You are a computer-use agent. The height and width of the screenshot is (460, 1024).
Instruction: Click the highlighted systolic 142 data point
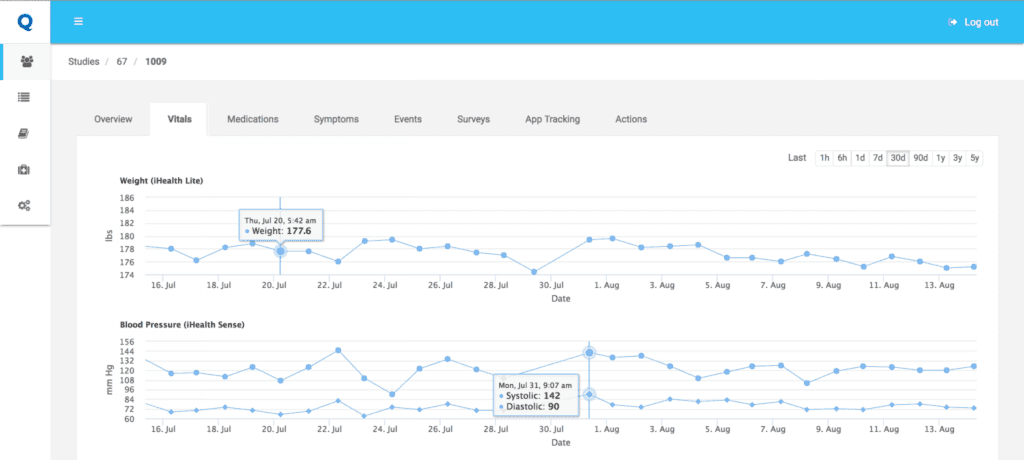pyautogui.click(x=589, y=353)
